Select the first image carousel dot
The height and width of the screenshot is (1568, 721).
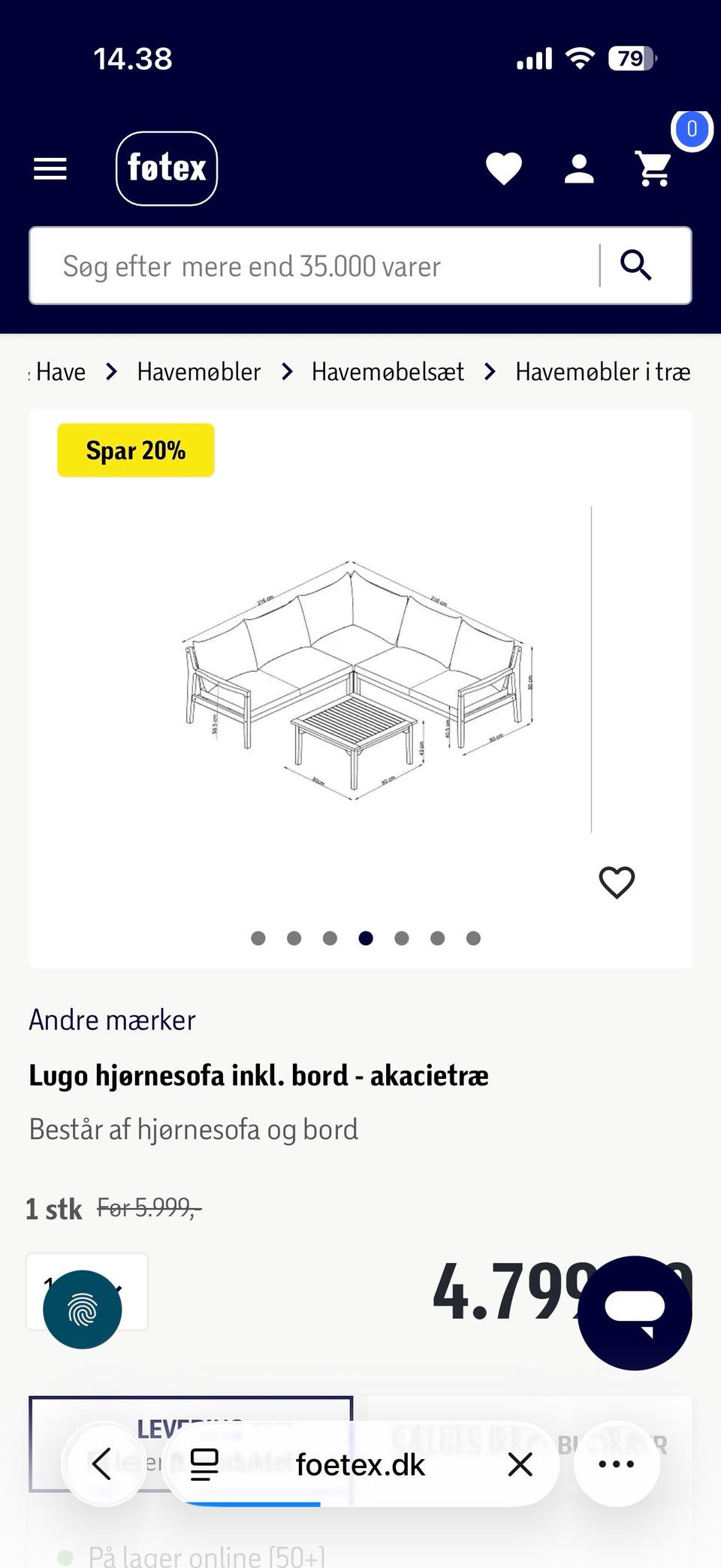point(258,938)
